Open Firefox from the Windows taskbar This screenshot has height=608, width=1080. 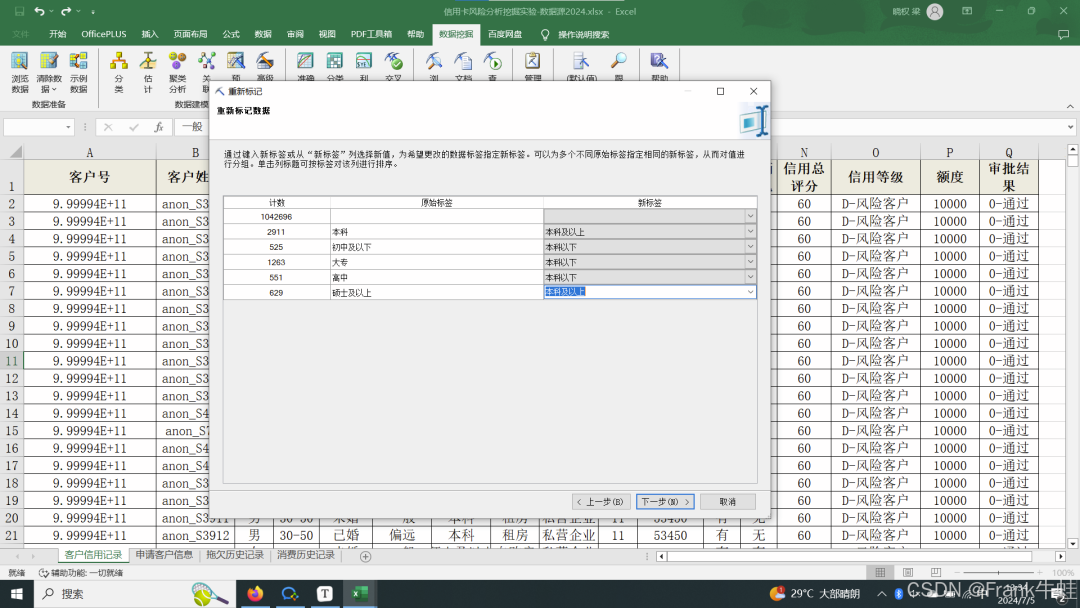(x=255, y=593)
